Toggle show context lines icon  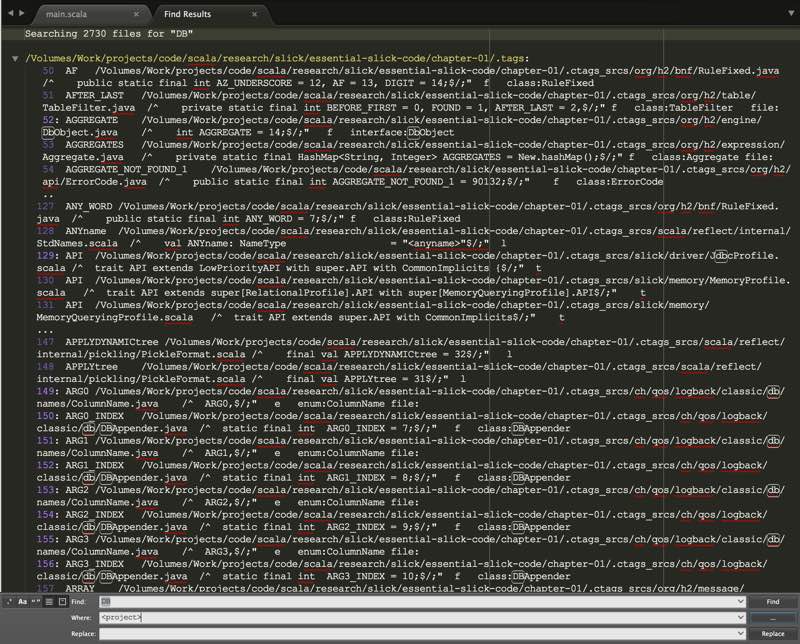click(x=48, y=602)
